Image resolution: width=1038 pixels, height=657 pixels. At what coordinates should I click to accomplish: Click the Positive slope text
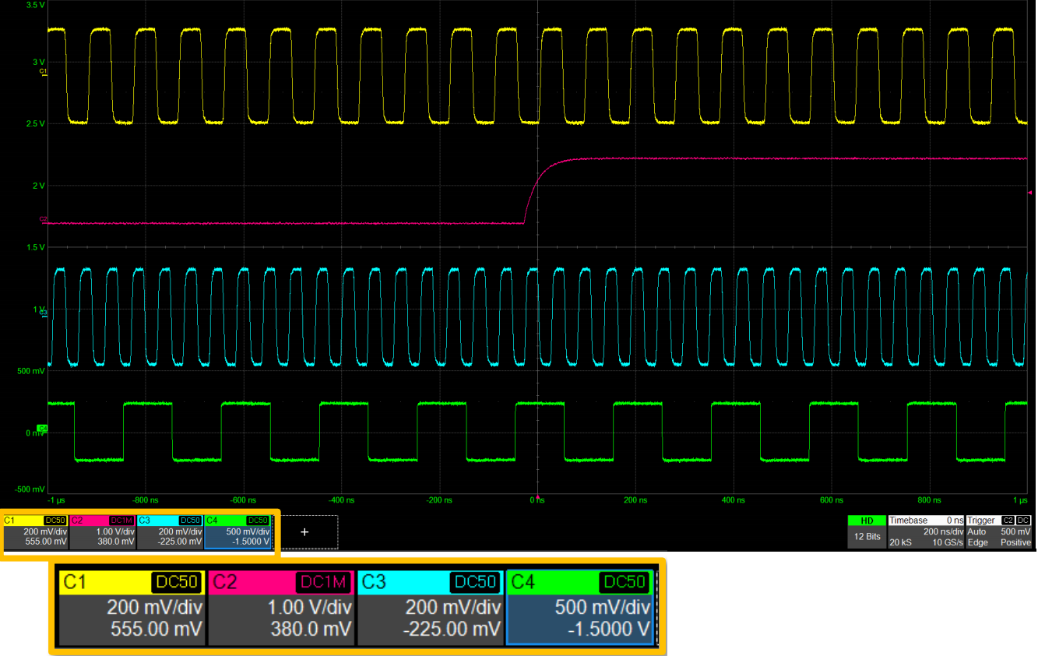[1015, 542]
